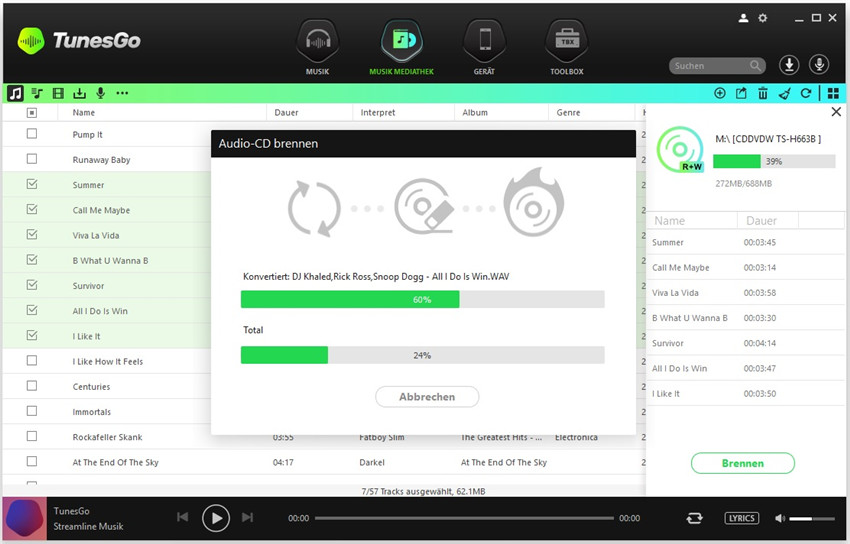Select Call Me Maybe in burn list
Screen dimensions: 850x544
tap(745, 268)
